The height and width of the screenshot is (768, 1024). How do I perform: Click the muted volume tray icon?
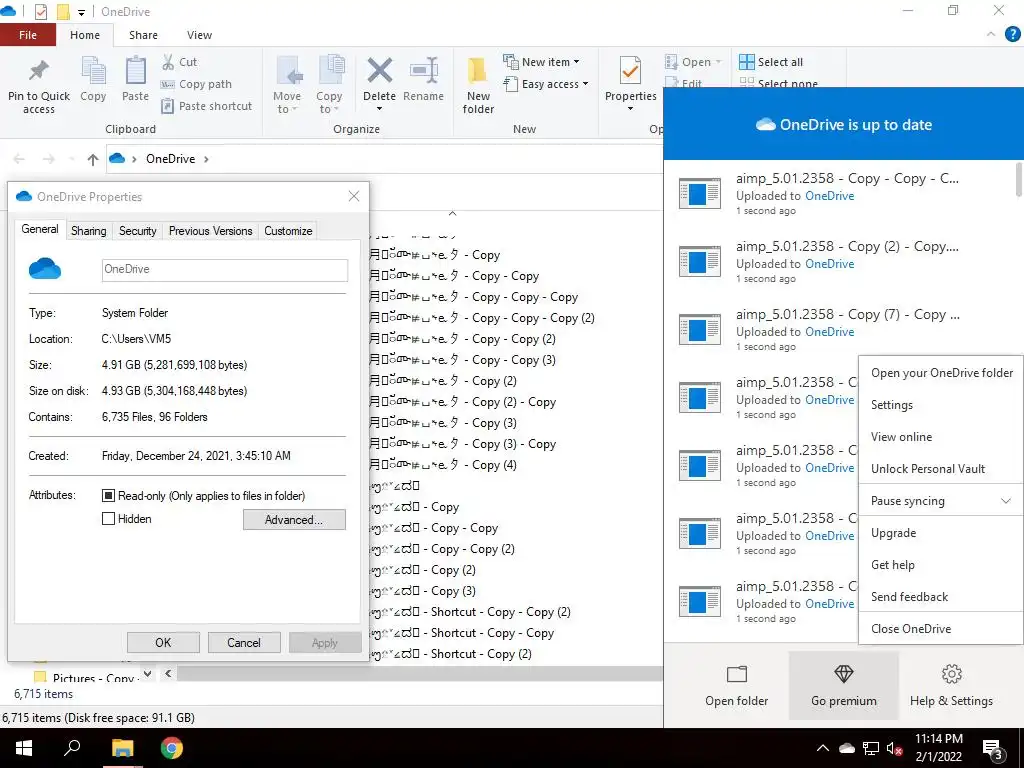pyautogui.click(x=895, y=748)
